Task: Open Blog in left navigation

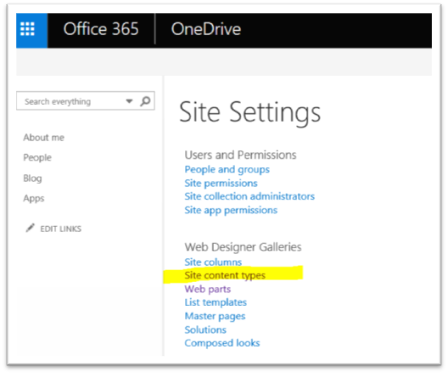Action: click(x=32, y=178)
